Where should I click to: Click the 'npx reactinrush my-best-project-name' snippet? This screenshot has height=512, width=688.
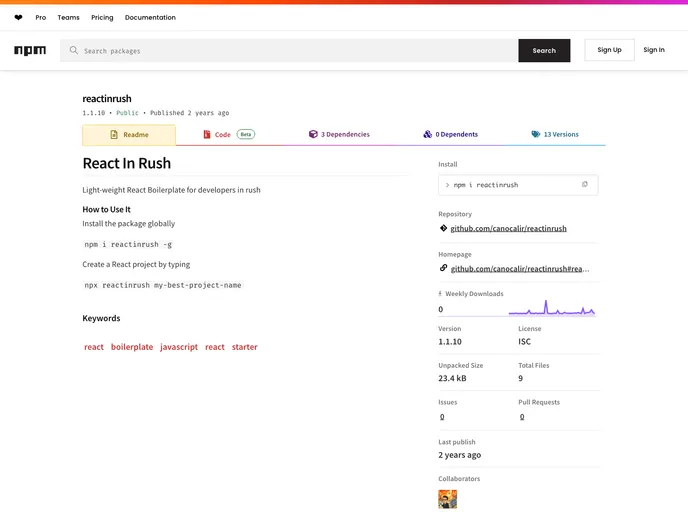(x=163, y=285)
